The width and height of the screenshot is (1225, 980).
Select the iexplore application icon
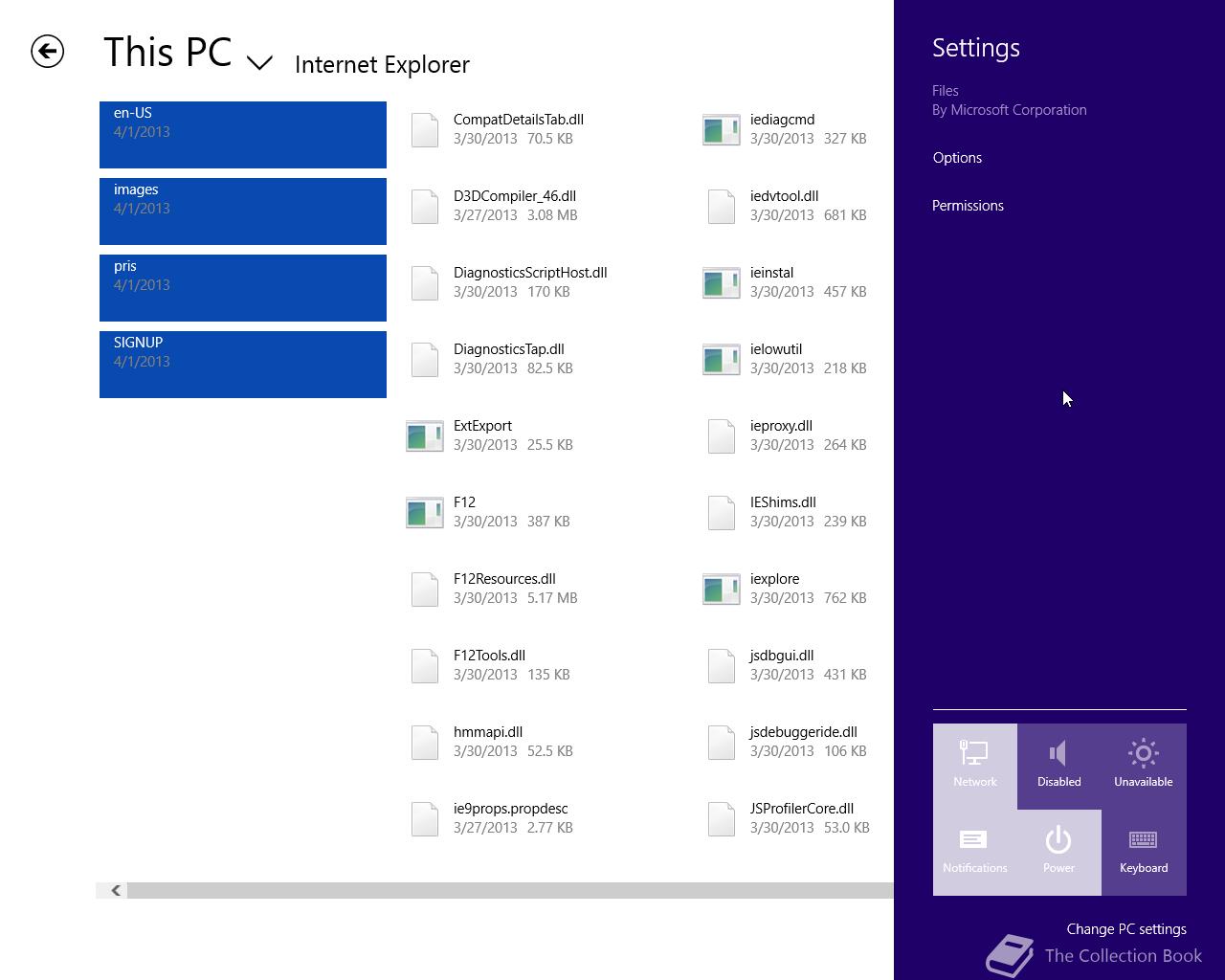coord(722,590)
